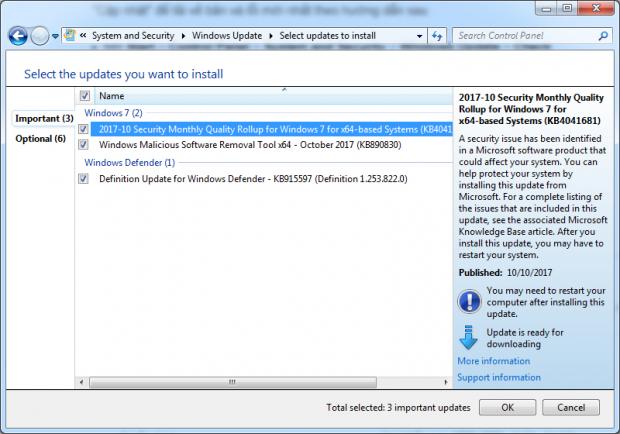Image resolution: width=620 pixels, height=434 pixels.
Task: Click the blue restart warning icon
Action: (469, 300)
